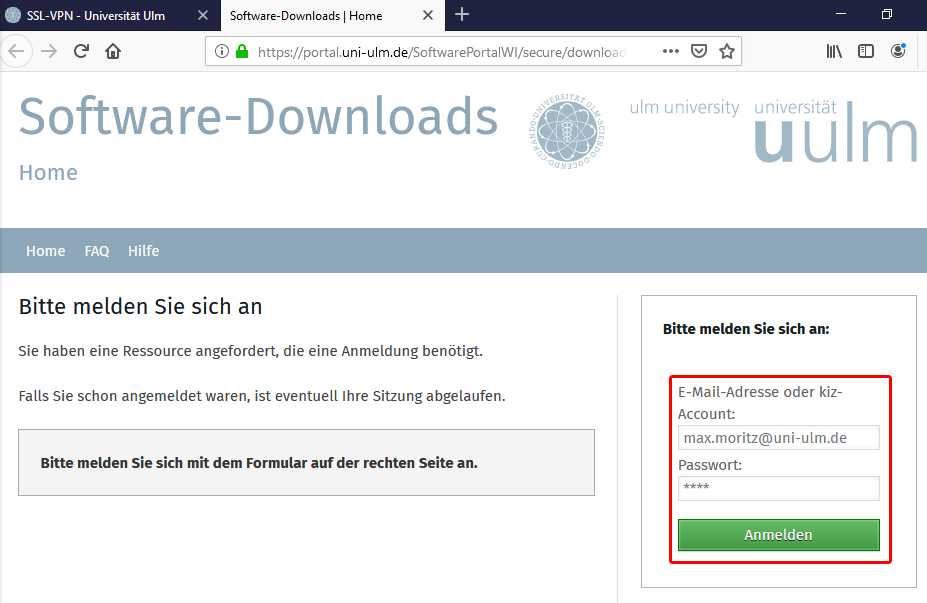Open Hilfe in the navigation bar
927x603 pixels.
click(144, 251)
